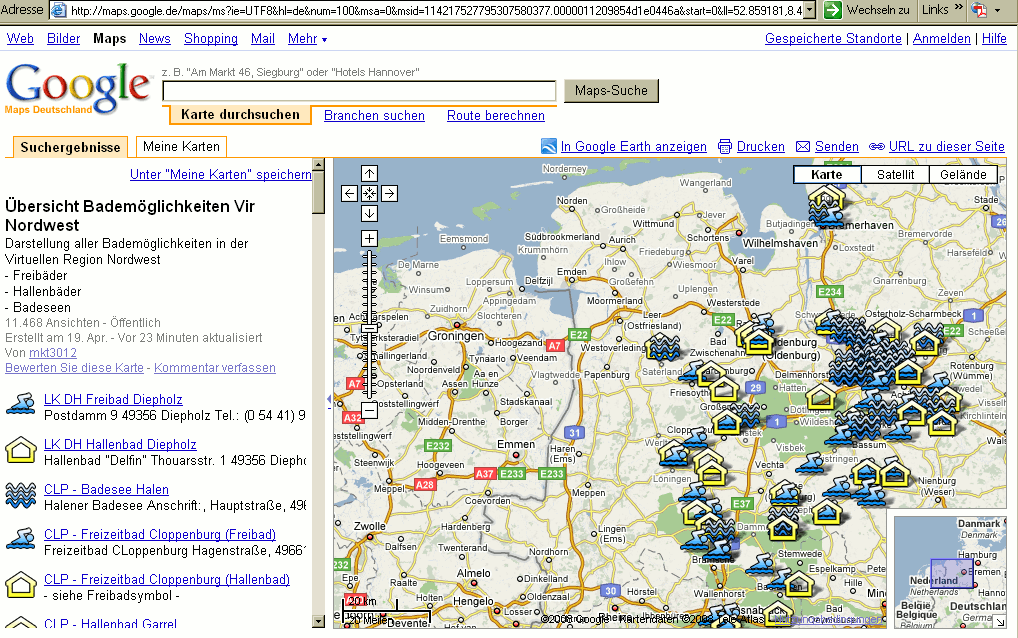This screenshot has height=638, width=1018.
Task: Open the Meine Karten tab
Action: click(x=181, y=147)
